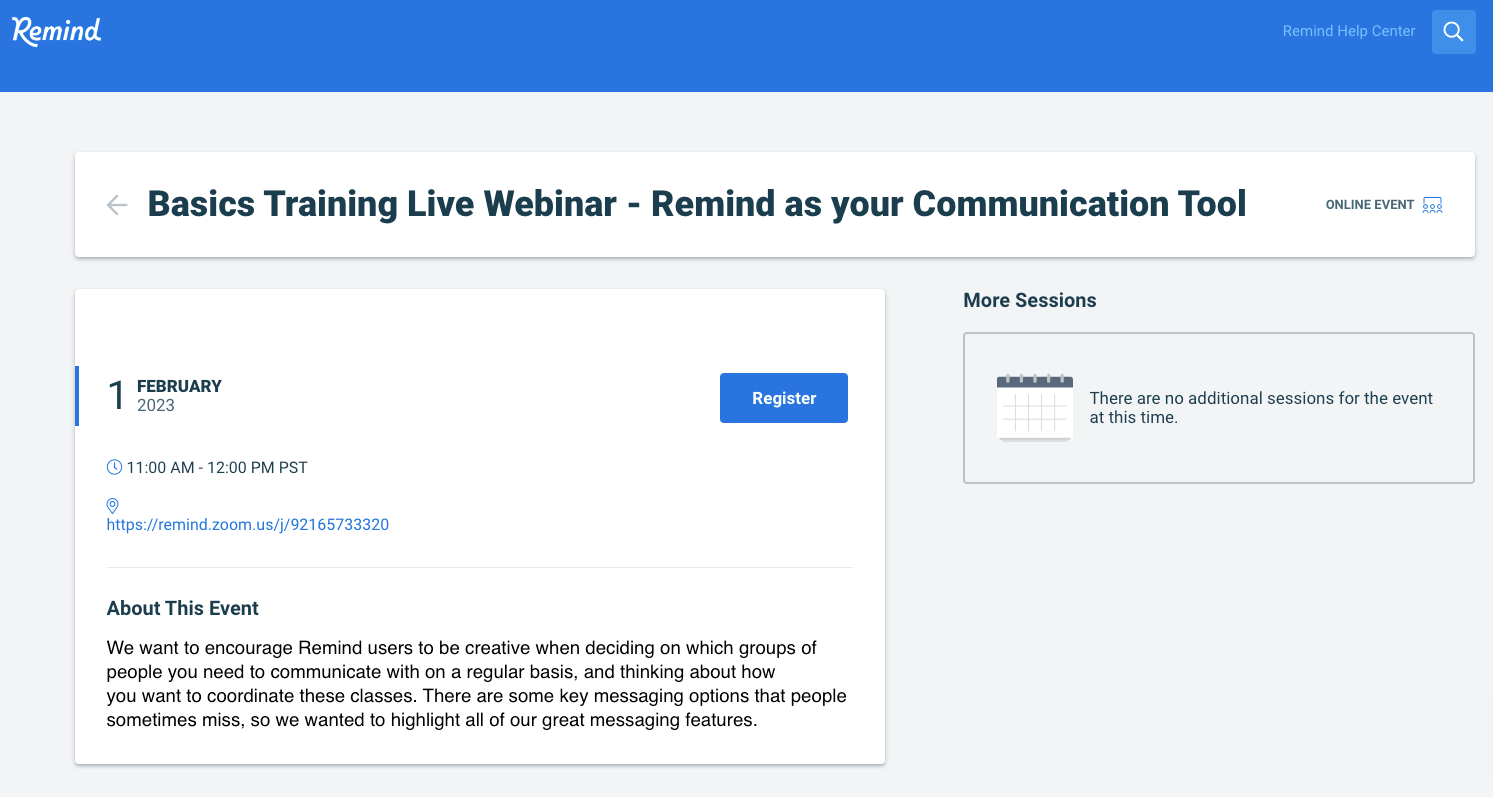Viewport: 1493px width, 797px height.
Task: Click the calendar icon under More Sessions
Action: pos(1034,408)
